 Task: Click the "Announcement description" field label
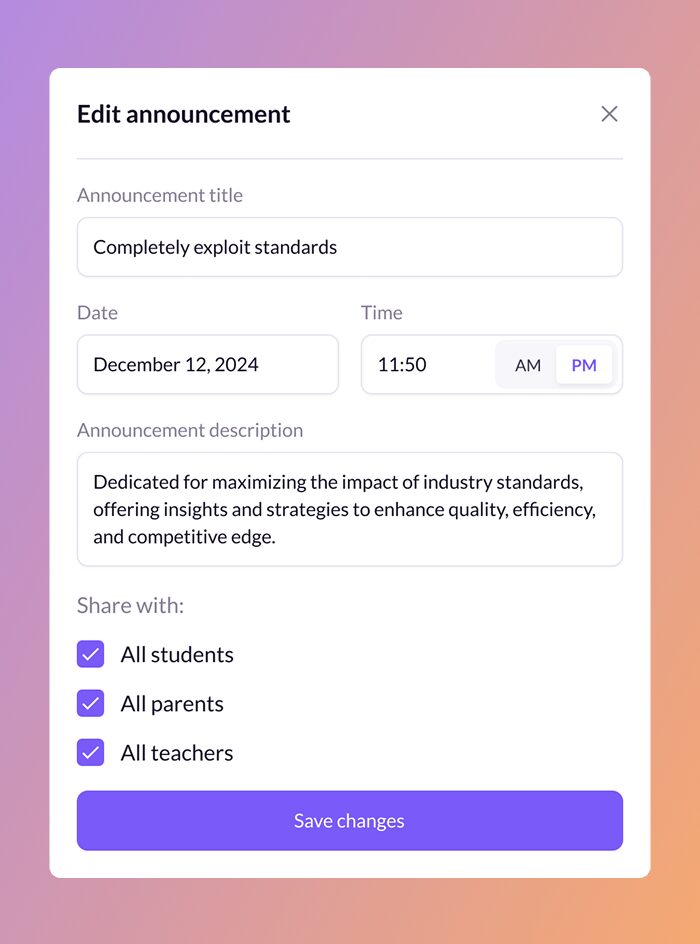pyautogui.click(x=190, y=430)
